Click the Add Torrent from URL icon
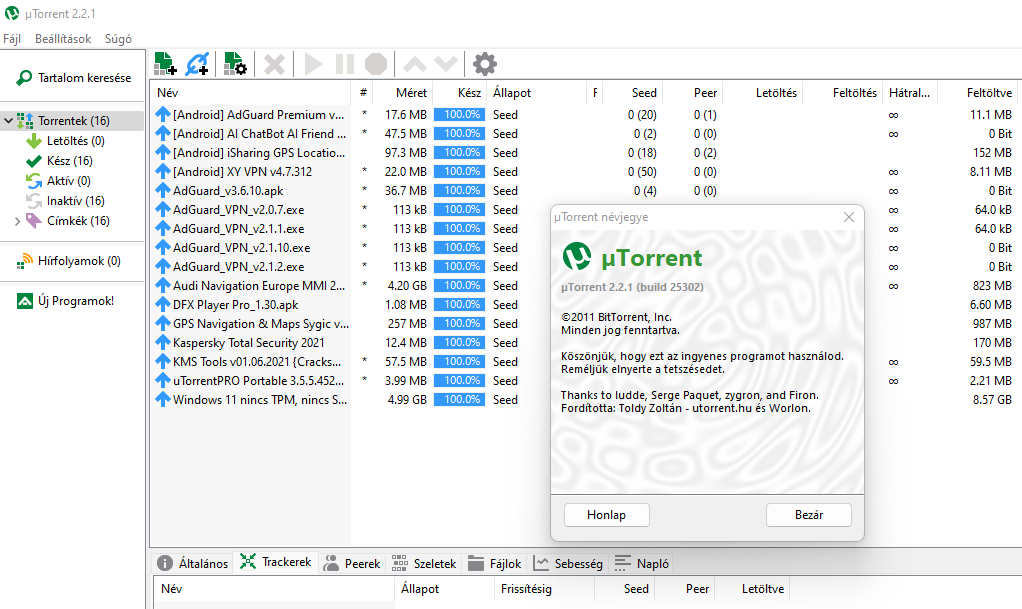This screenshot has width=1022, height=609. click(197, 64)
